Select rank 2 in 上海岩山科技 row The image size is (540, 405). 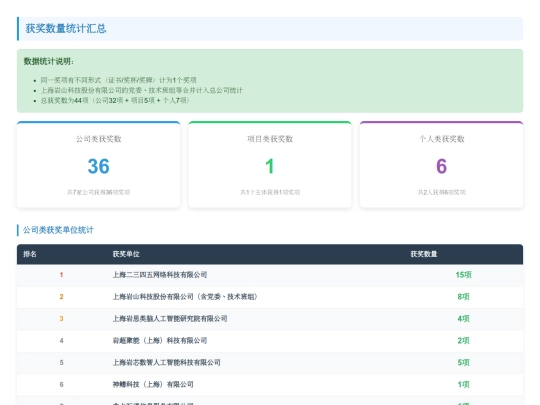(61, 297)
